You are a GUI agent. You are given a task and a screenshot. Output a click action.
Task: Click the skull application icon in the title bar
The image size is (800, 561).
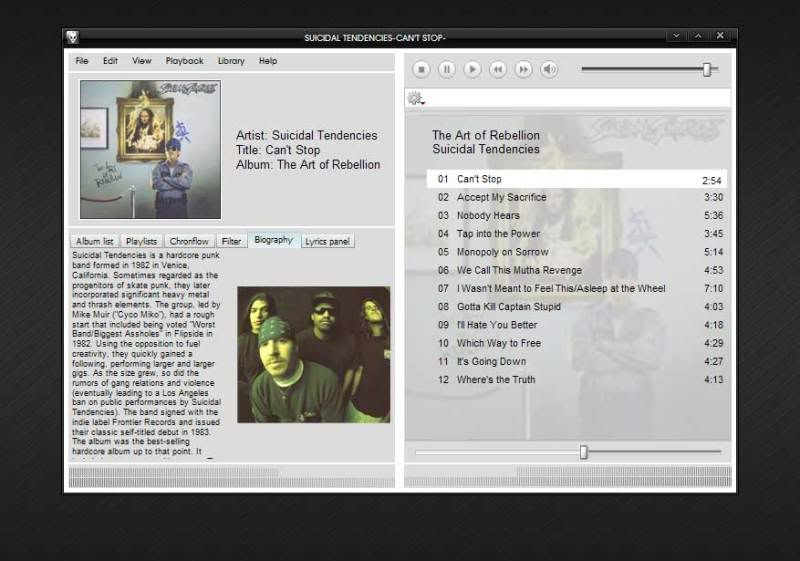tap(72, 37)
